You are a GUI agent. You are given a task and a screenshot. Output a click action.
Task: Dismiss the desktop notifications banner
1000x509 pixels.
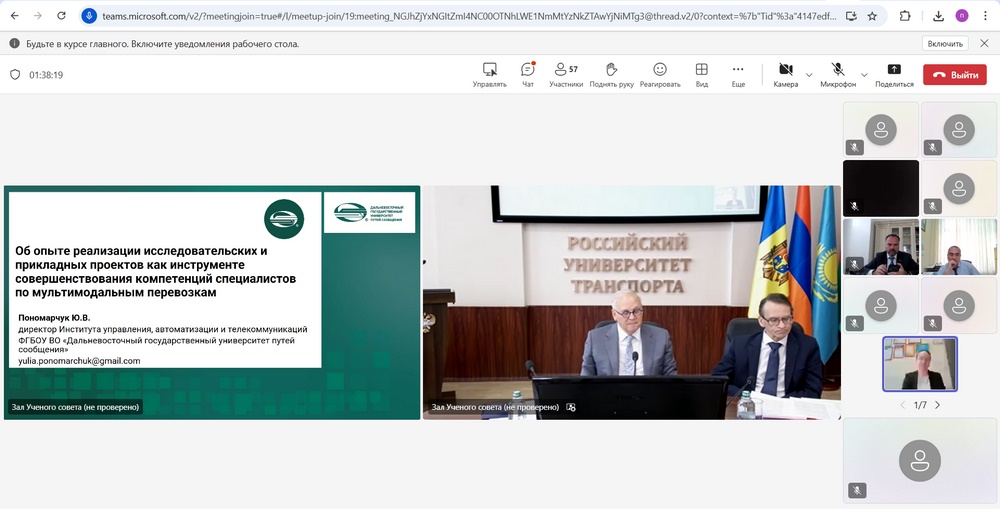point(984,43)
